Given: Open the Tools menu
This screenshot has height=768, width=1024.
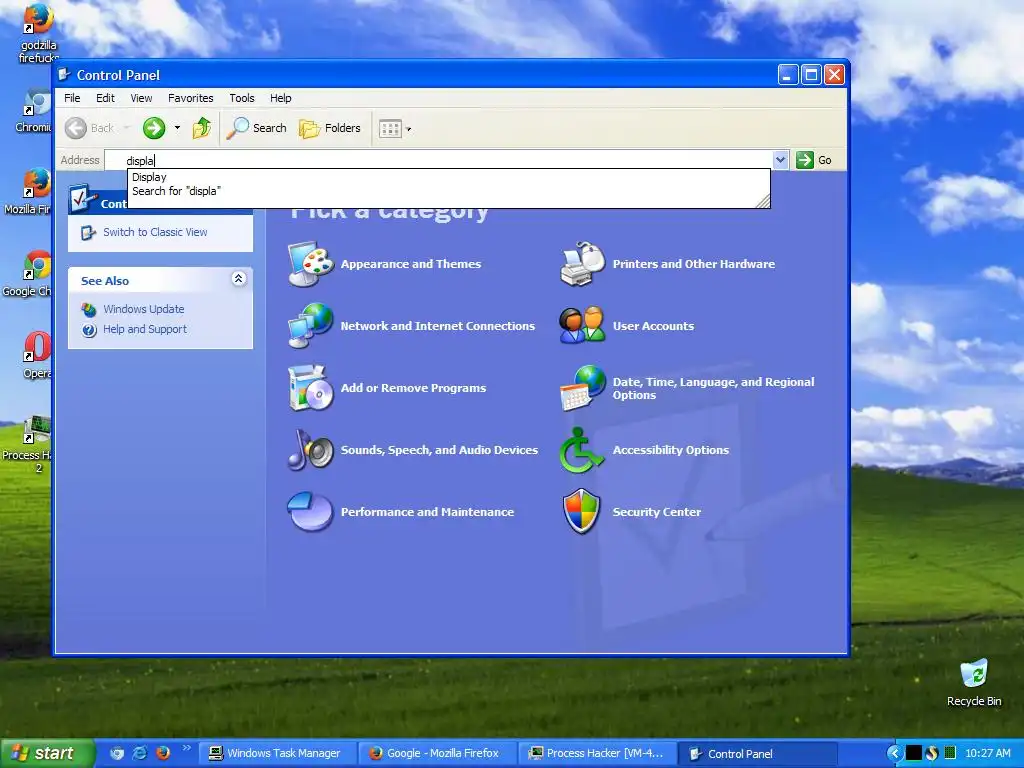Looking at the screenshot, I should 242,98.
